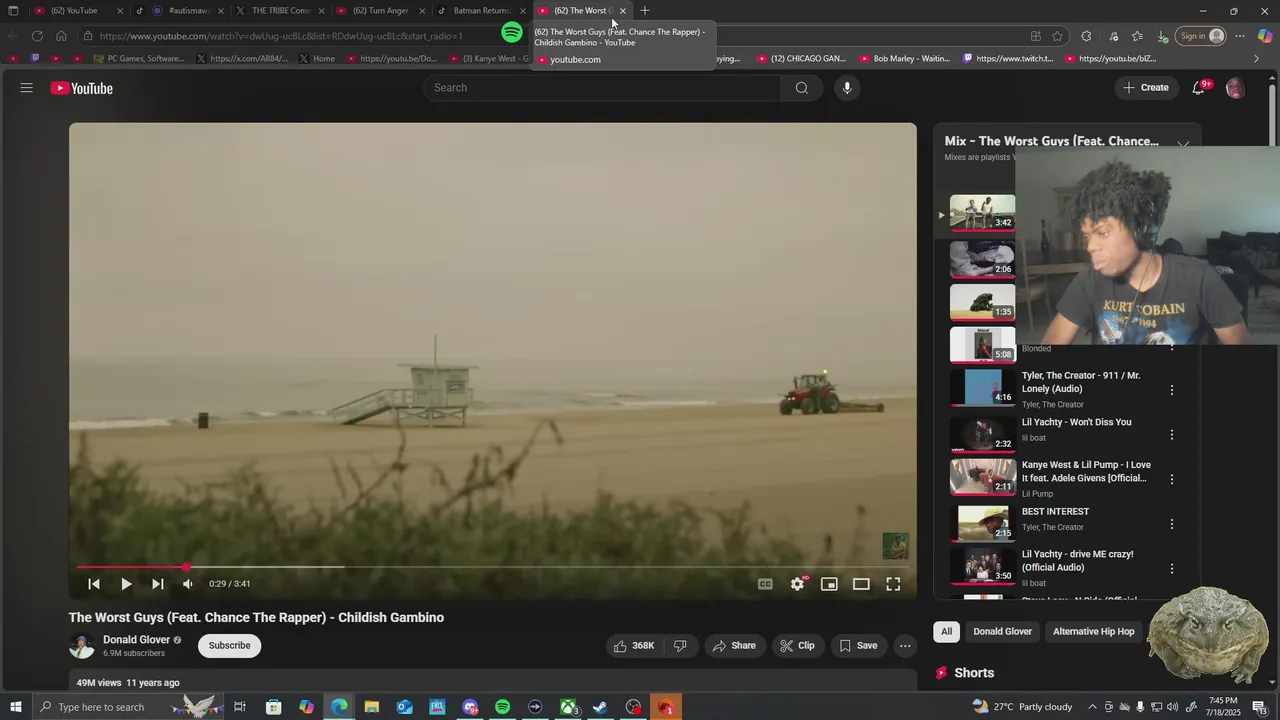Open options for Lil Yachty drive ME crazy
The width and height of the screenshot is (1280, 720).
[x=1172, y=568]
